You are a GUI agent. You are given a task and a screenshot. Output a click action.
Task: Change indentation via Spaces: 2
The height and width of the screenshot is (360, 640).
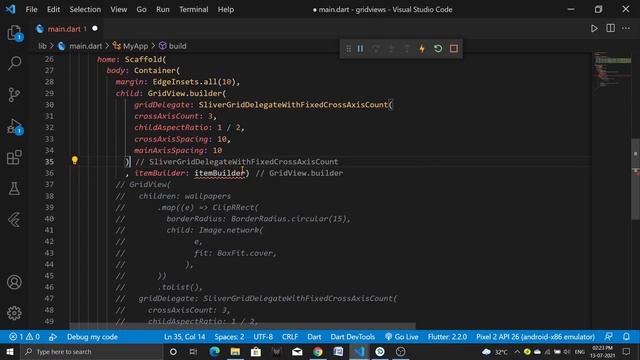229,337
